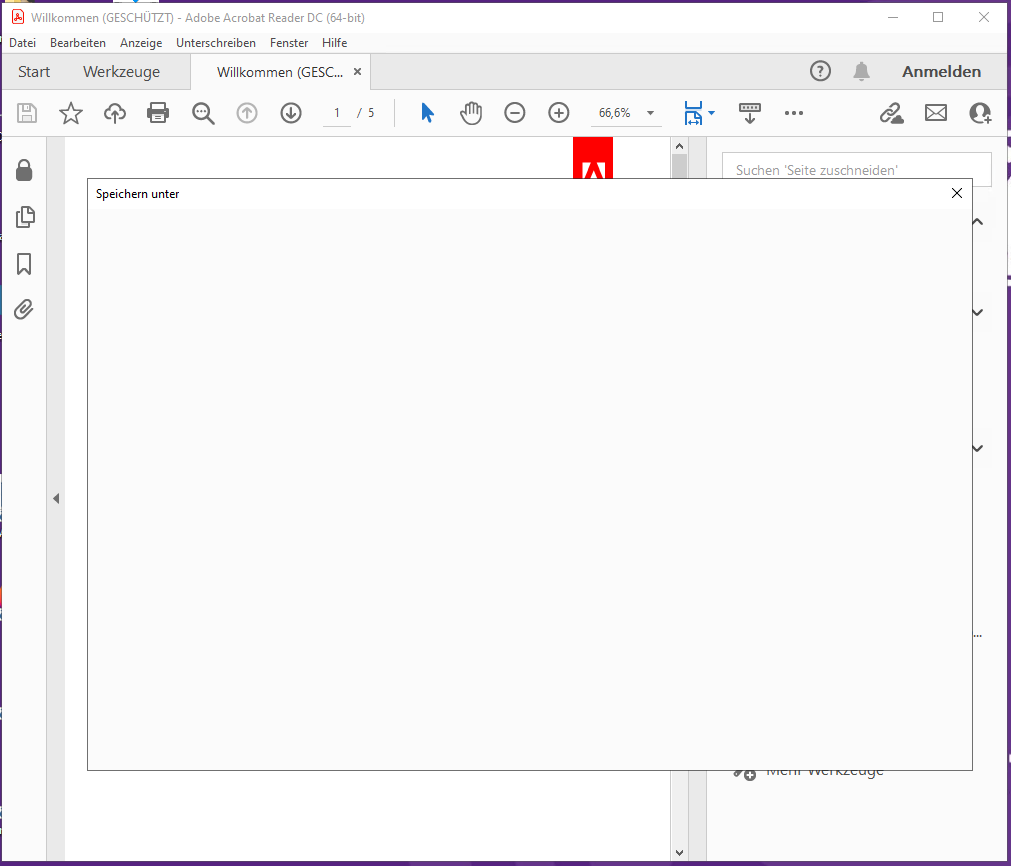Activate the hand pan tool
The image size is (1011, 866).
(471, 113)
